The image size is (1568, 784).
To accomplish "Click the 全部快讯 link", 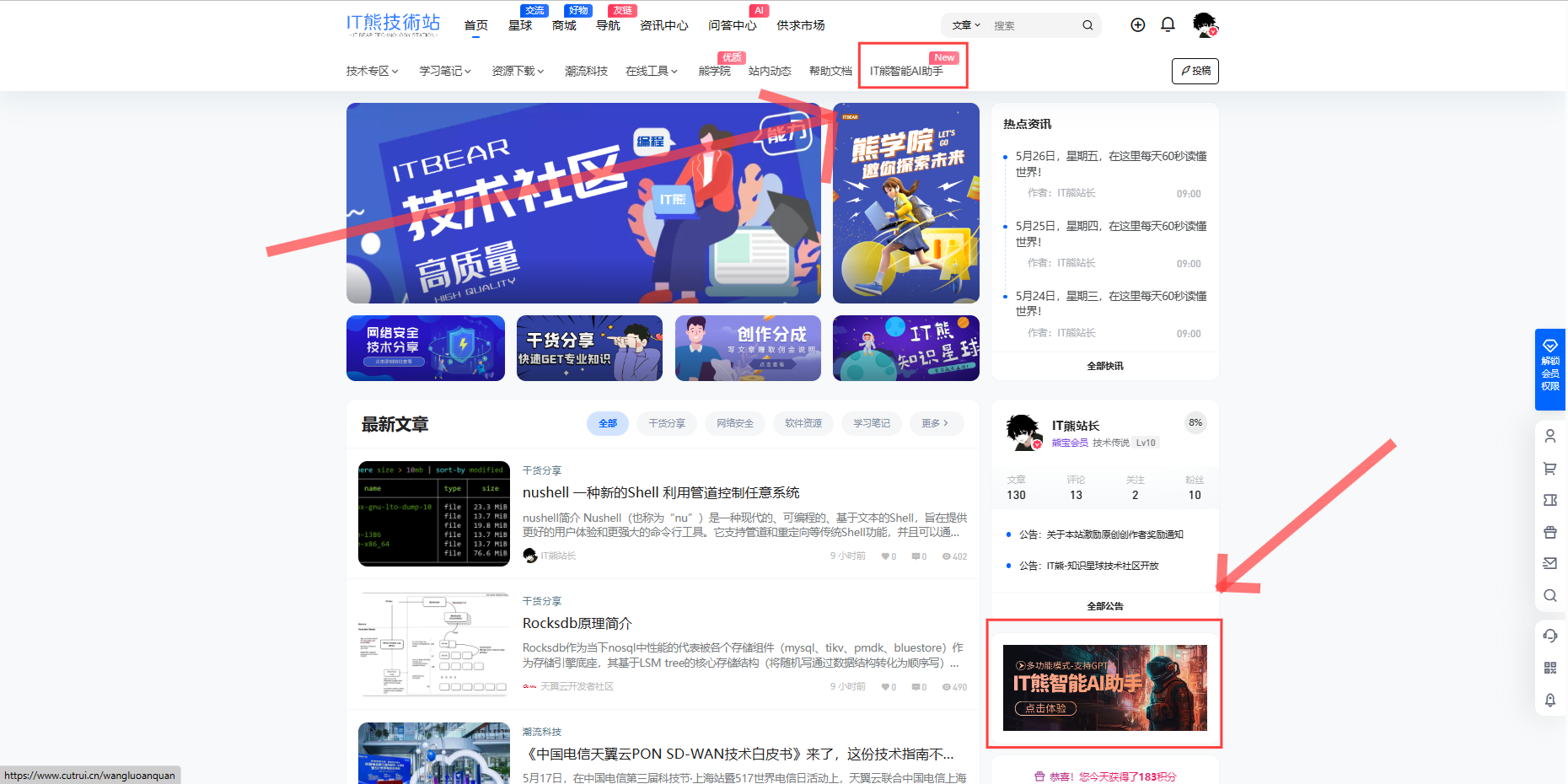I will [1105, 366].
